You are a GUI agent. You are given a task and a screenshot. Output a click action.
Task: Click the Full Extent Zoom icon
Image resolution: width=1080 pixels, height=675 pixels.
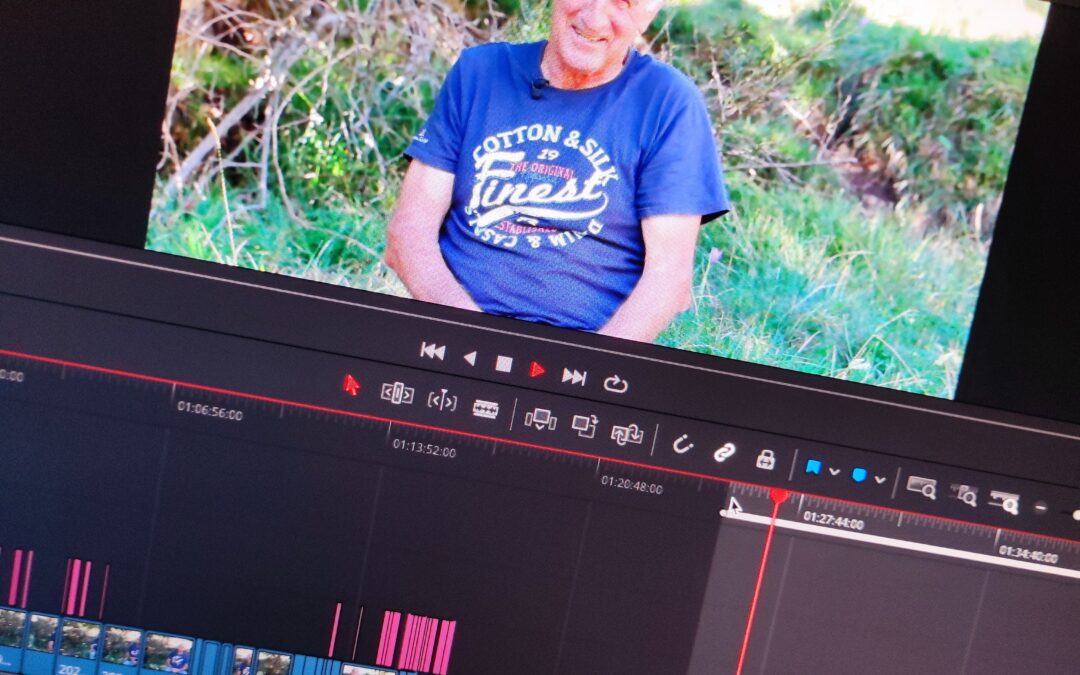pyautogui.click(x=921, y=487)
